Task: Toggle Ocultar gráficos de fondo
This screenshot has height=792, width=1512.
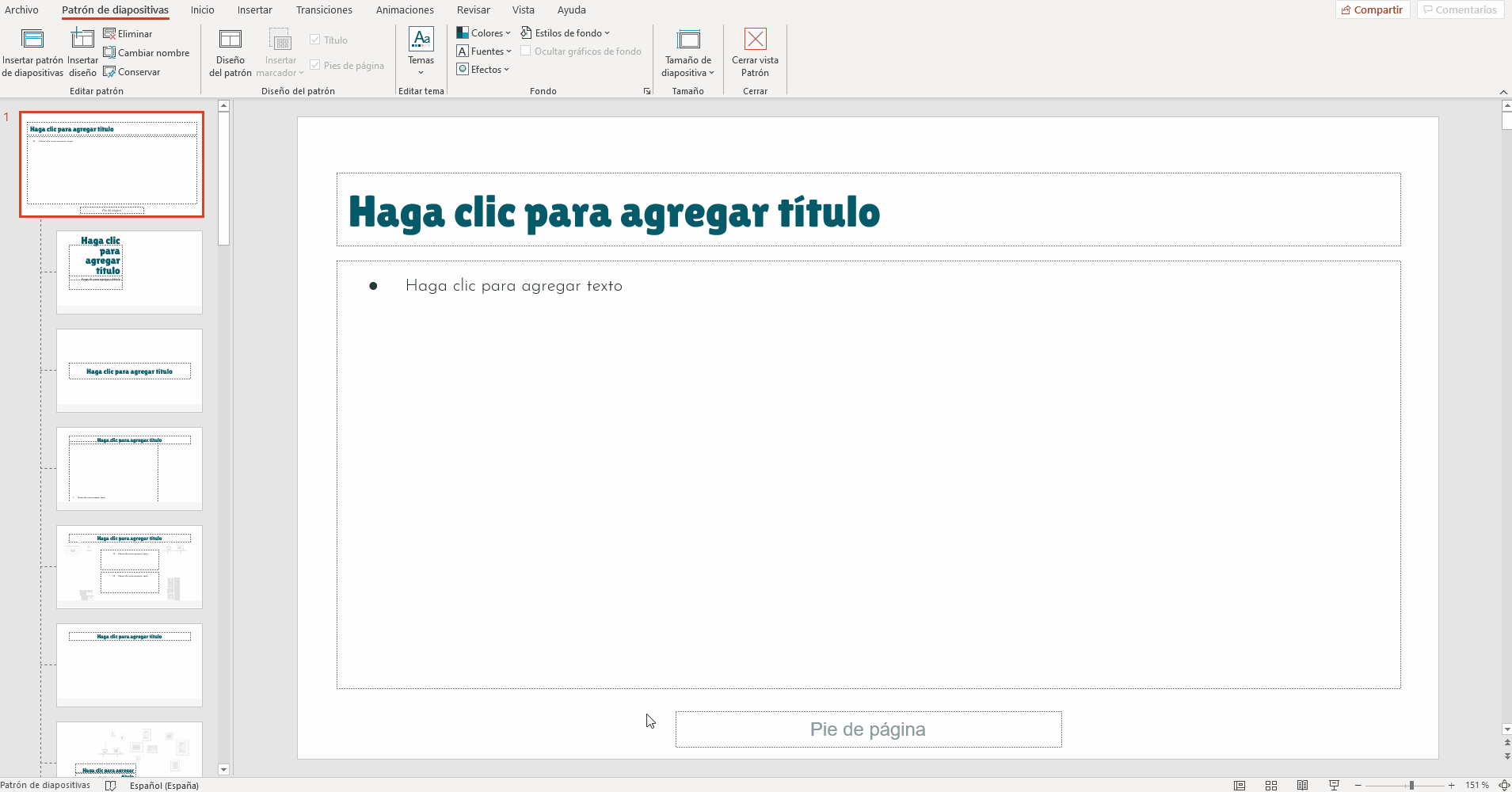Action: click(525, 51)
